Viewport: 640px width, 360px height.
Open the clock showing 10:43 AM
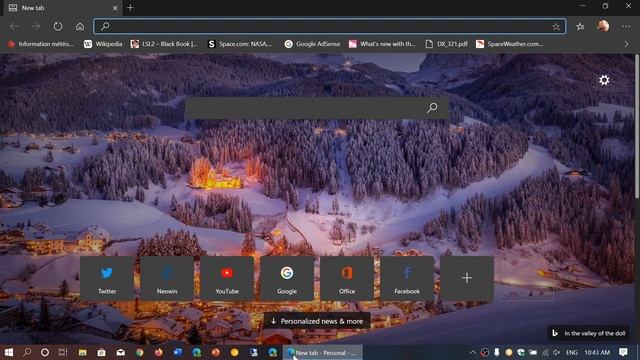(x=597, y=352)
